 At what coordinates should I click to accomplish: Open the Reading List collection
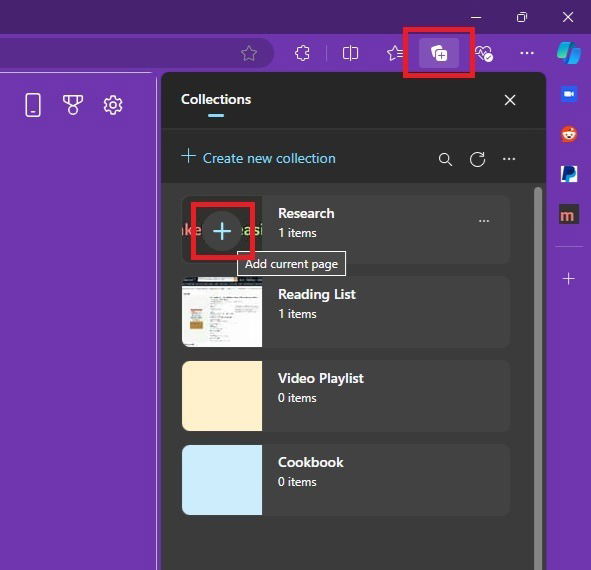click(346, 312)
